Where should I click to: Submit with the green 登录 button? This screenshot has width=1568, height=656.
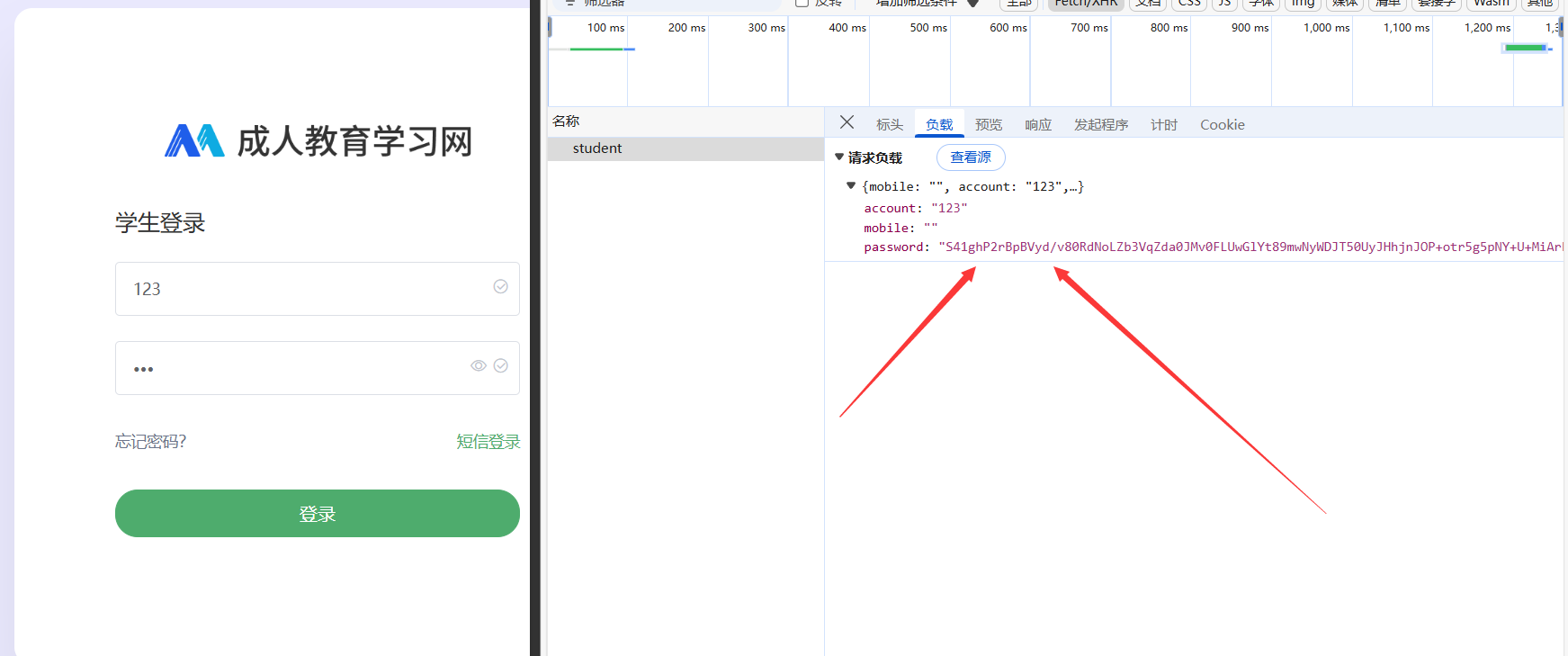point(317,514)
